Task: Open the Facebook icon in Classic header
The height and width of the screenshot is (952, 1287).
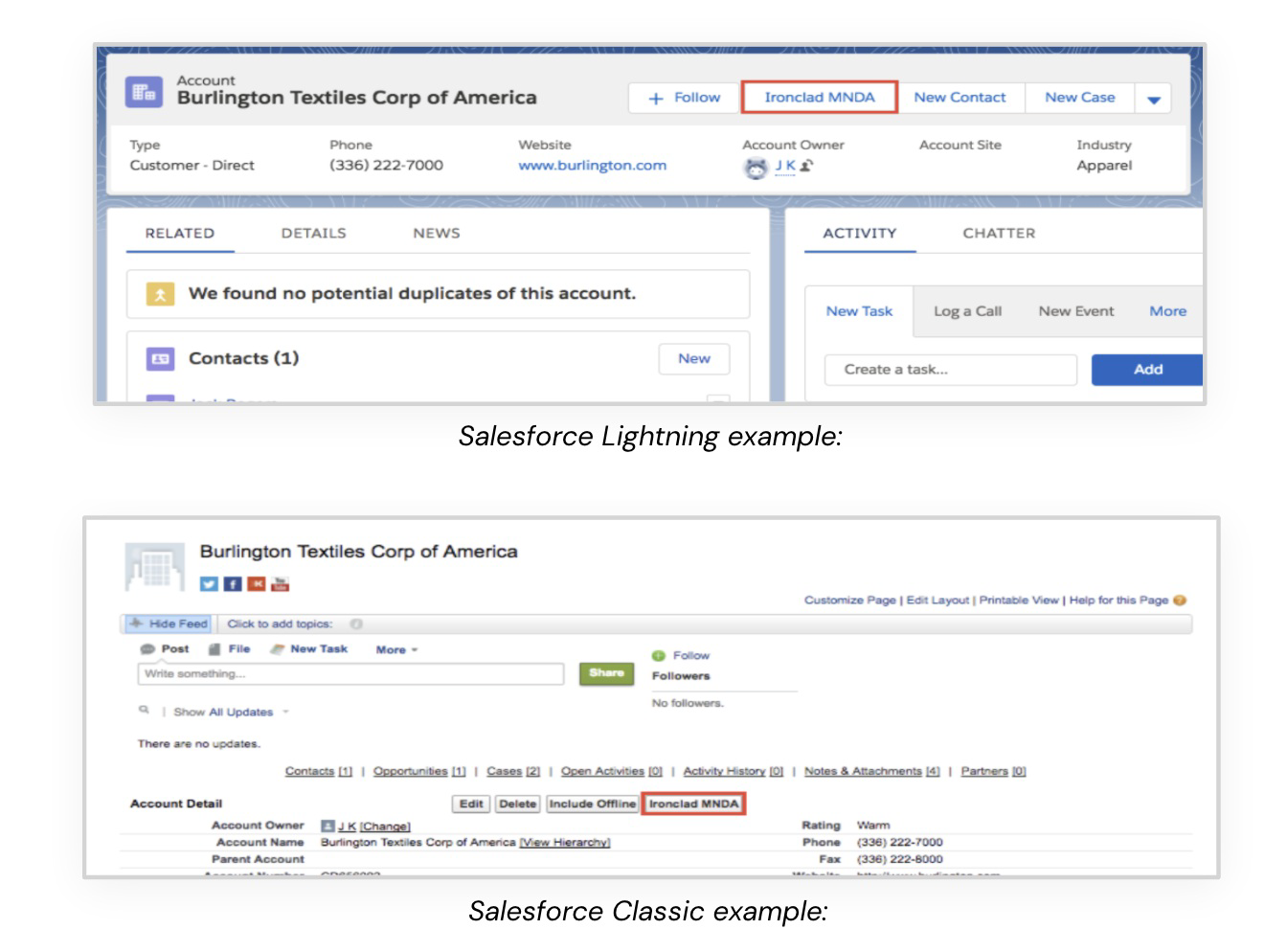Action: (x=233, y=583)
